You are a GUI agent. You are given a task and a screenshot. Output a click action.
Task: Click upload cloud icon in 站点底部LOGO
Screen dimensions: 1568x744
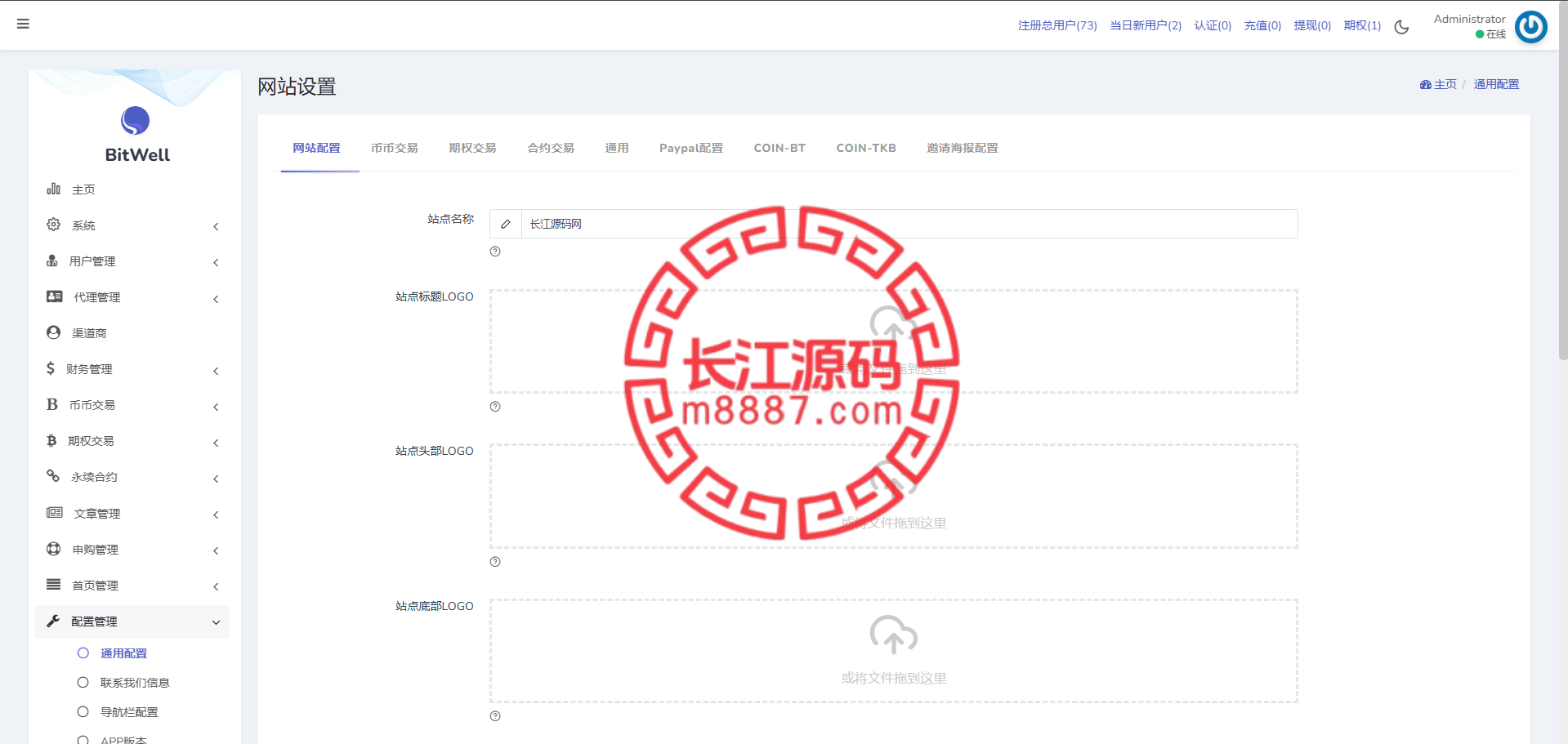point(894,635)
